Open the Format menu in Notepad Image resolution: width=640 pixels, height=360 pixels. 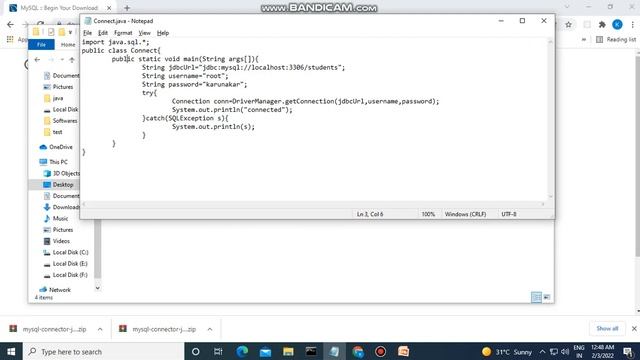(123, 33)
